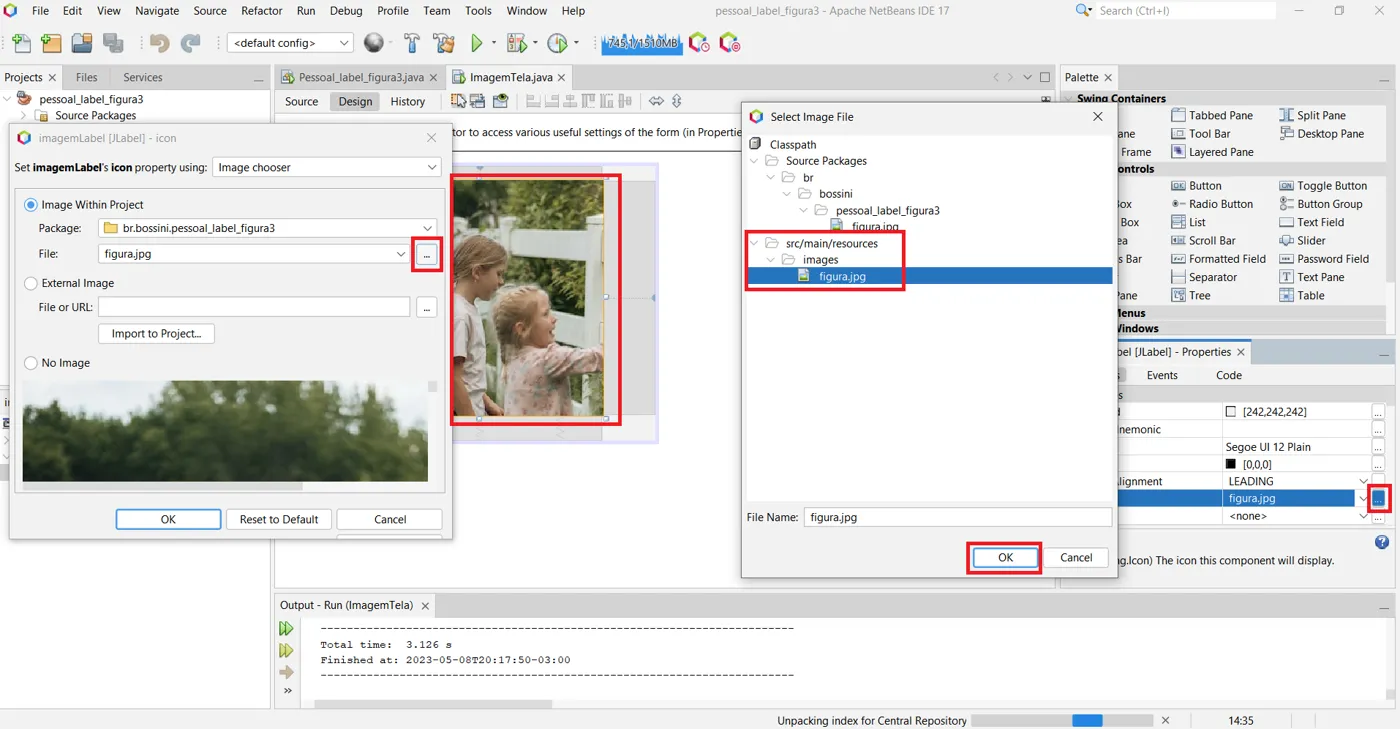Switch to the Source view tab
The image size is (1400, 729).
point(301,101)
